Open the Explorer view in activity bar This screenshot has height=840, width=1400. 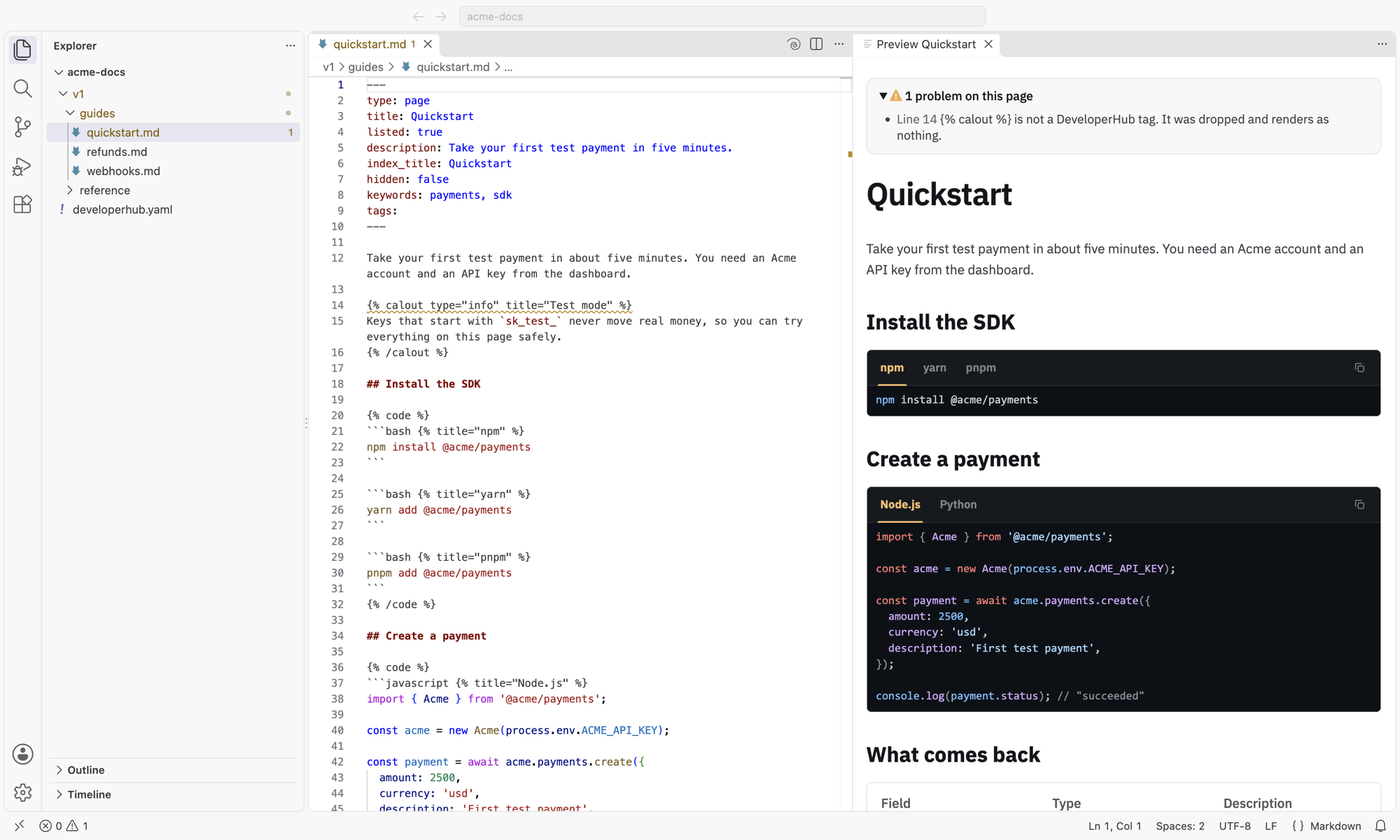tap(22, 50)
